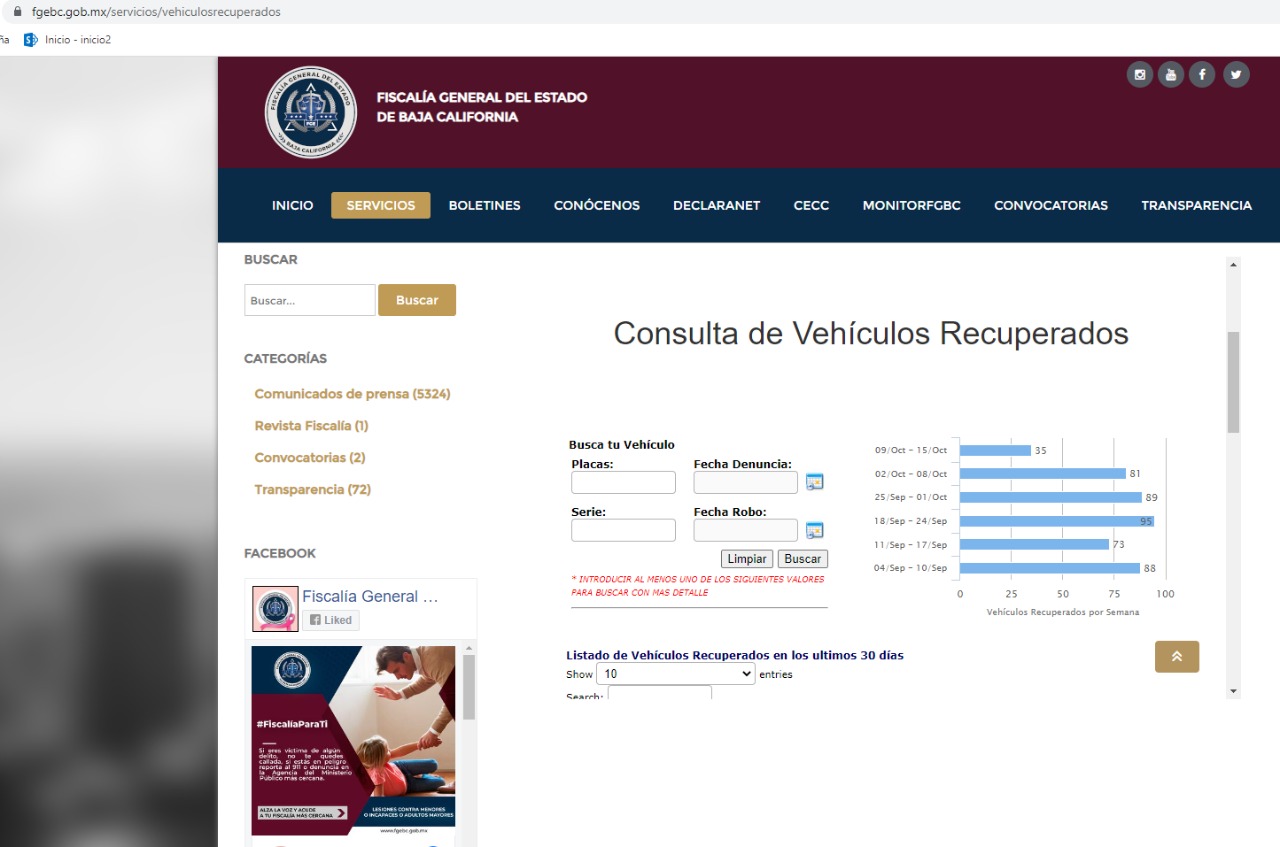Open the Fecha Denuncia calendar picker
This screenshot has height=847, width=1280.
(x=814, y=482)
